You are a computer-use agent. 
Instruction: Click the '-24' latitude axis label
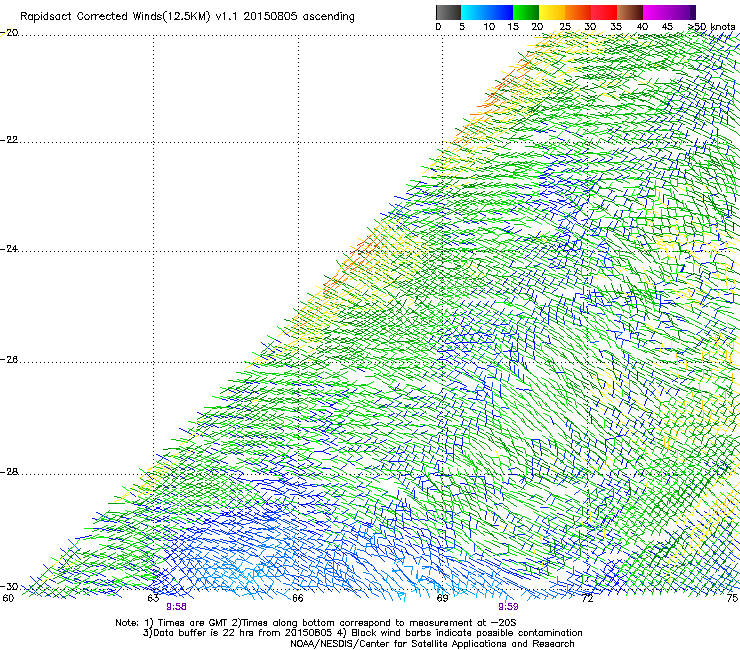9,248
